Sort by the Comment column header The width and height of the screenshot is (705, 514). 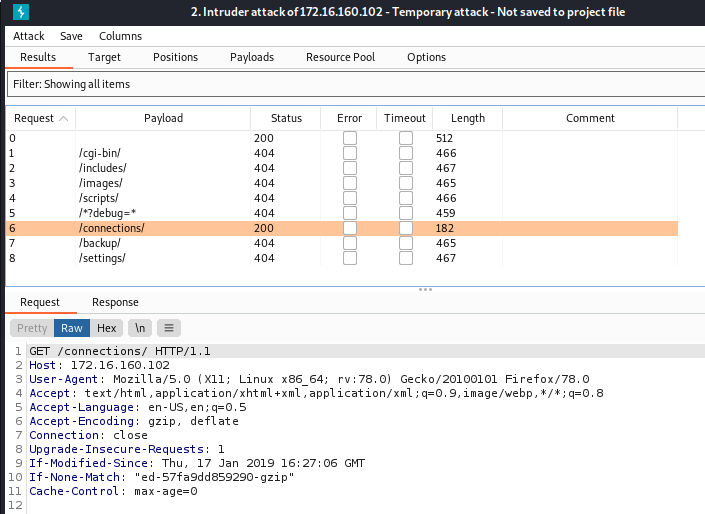point(590,118)
